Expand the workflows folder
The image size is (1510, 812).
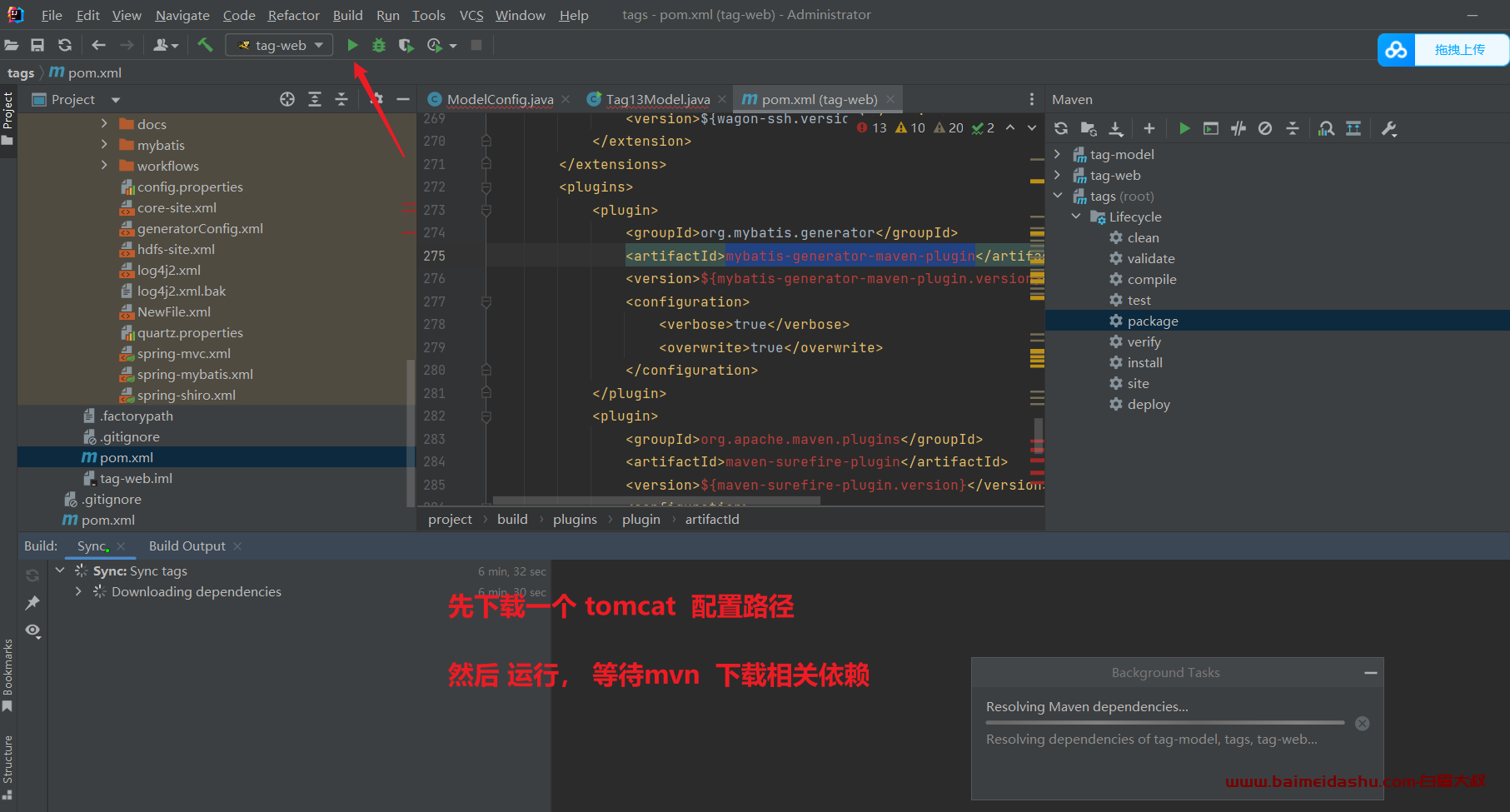point(104,165)
